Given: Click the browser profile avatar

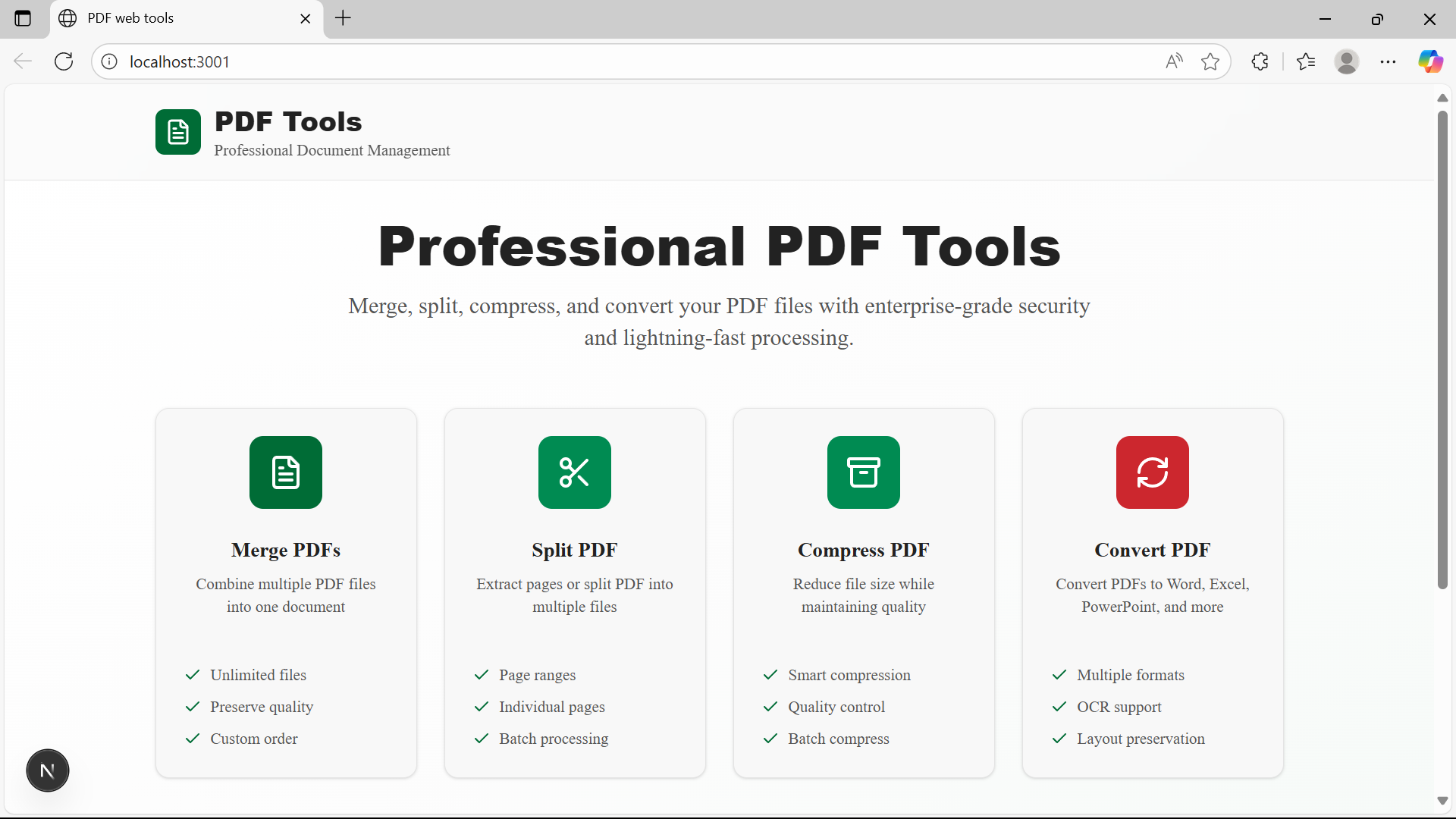Looking at the screenshot, I should point(1347,61).
